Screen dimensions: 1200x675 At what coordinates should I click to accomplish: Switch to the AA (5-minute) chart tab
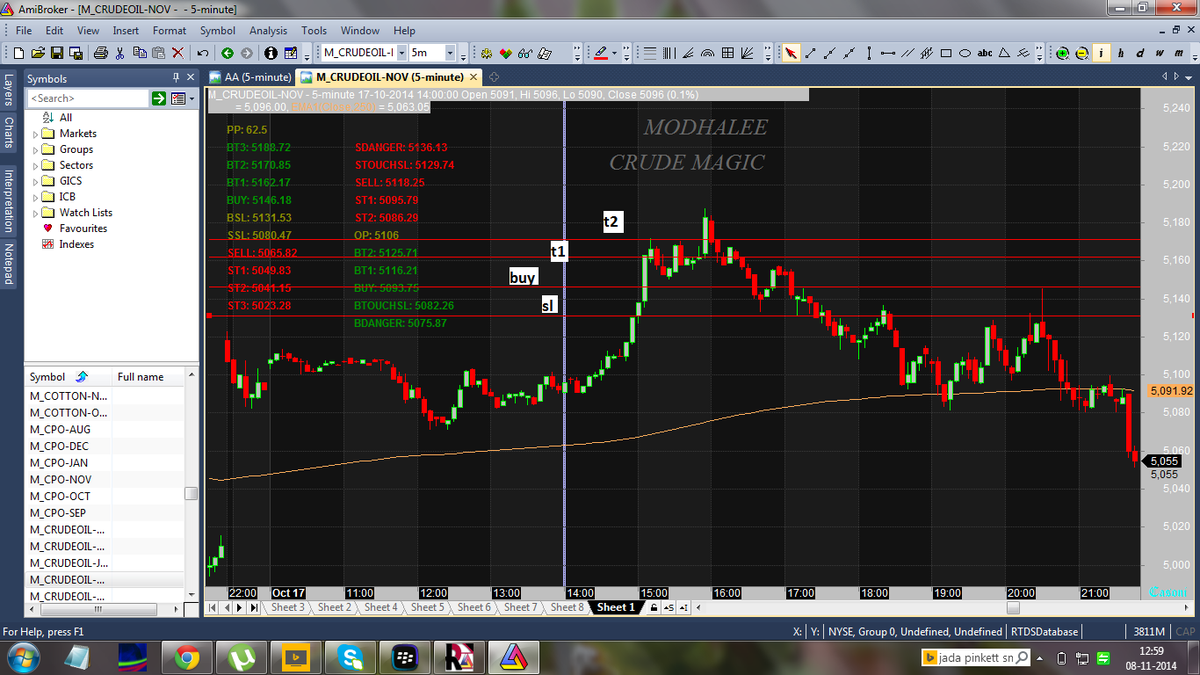pos(249,77)
